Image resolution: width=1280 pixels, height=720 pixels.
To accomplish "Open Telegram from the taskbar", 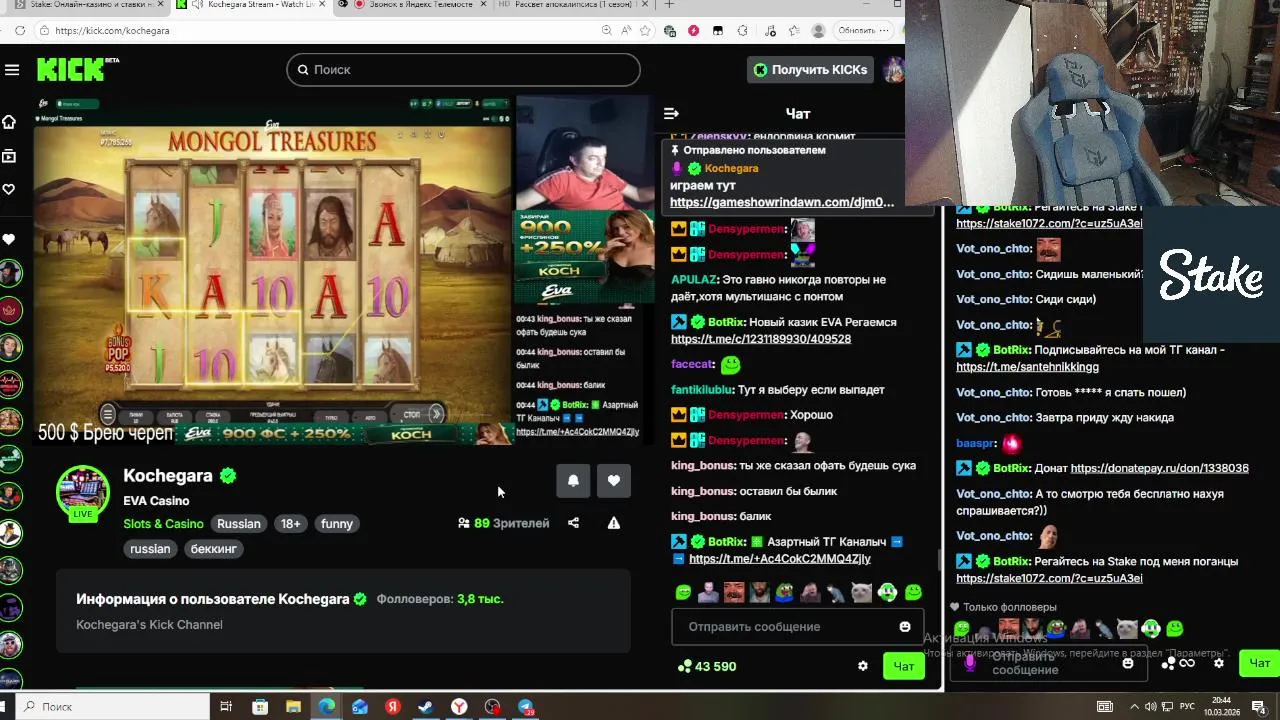I will [525, 707].
